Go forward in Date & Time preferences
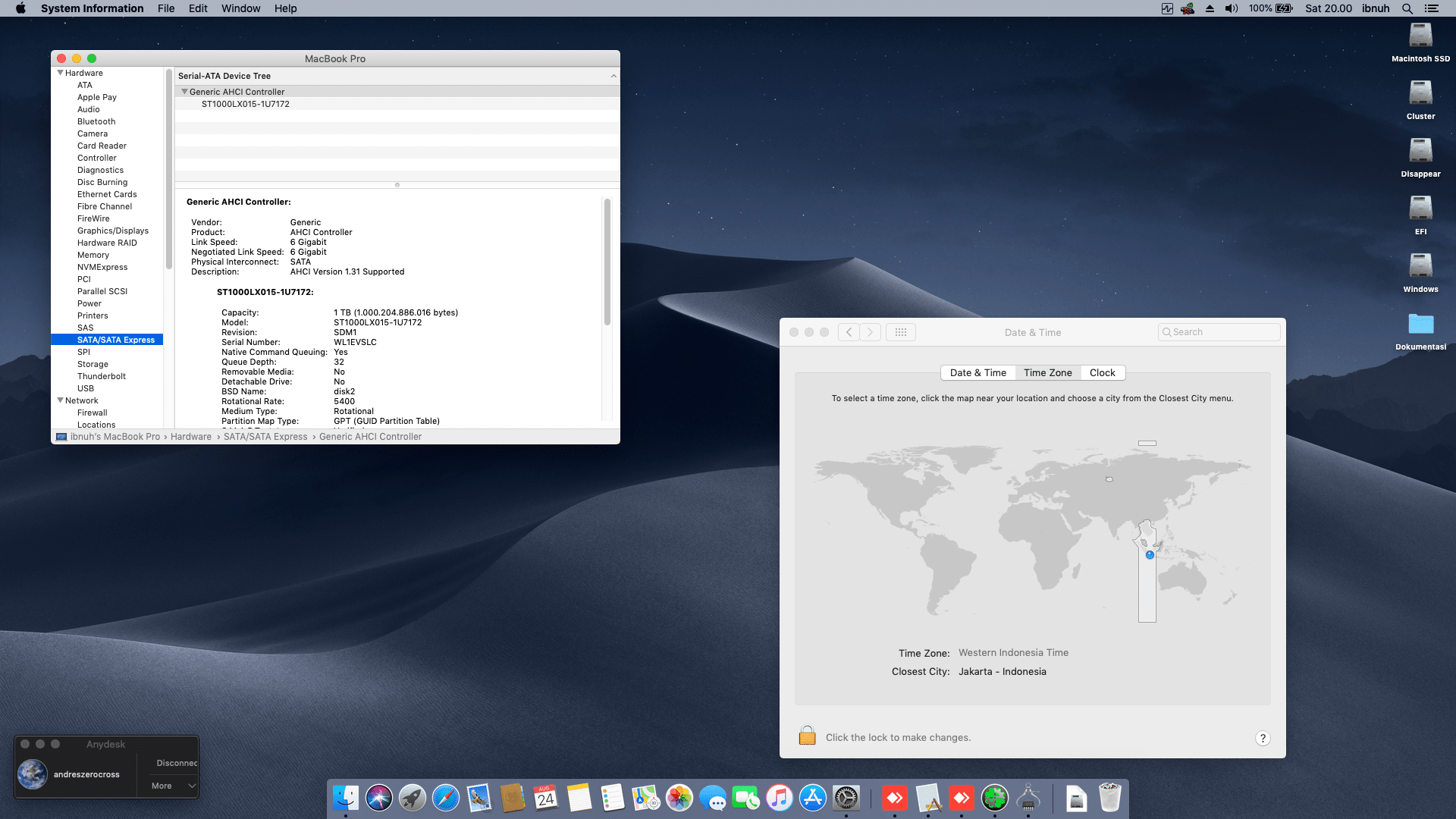 [871, 332]
